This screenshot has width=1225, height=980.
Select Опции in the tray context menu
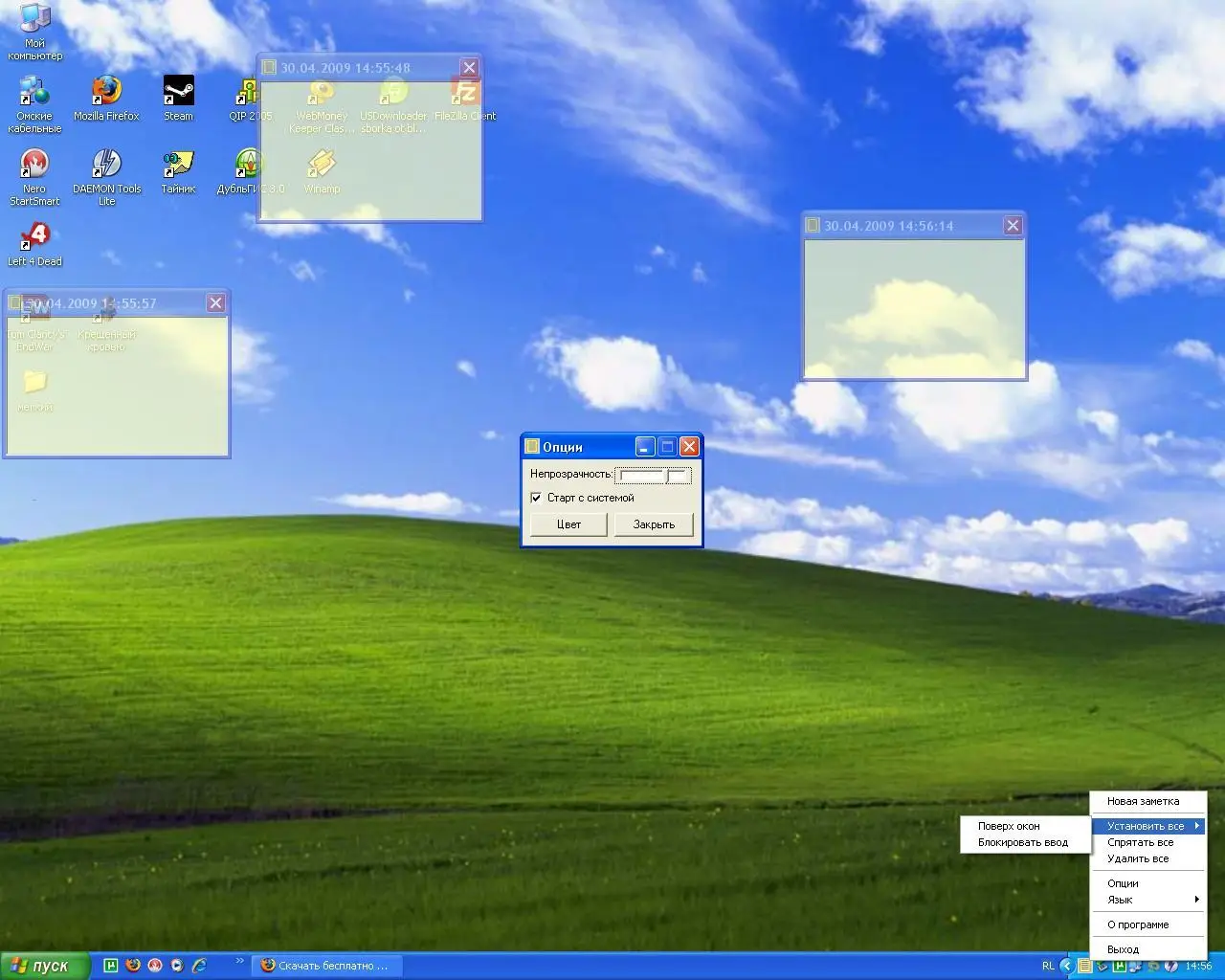pos(1147,883)
